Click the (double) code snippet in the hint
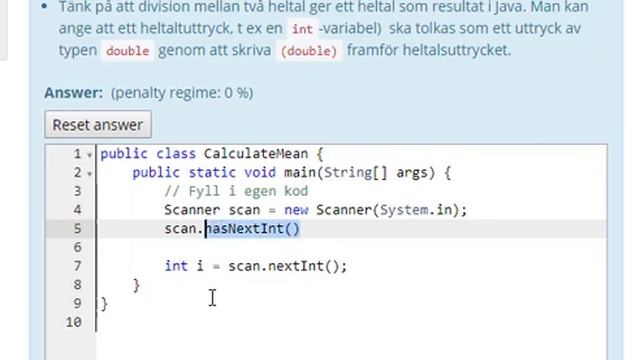This screenshot has width=640, height=360. pos(309,51)
